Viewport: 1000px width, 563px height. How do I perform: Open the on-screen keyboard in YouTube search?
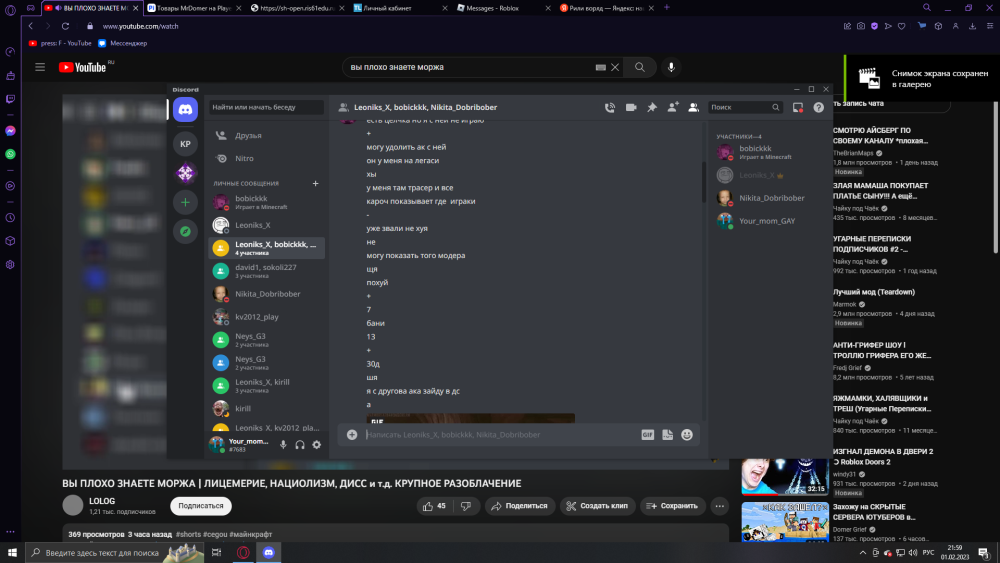point(600,67)
